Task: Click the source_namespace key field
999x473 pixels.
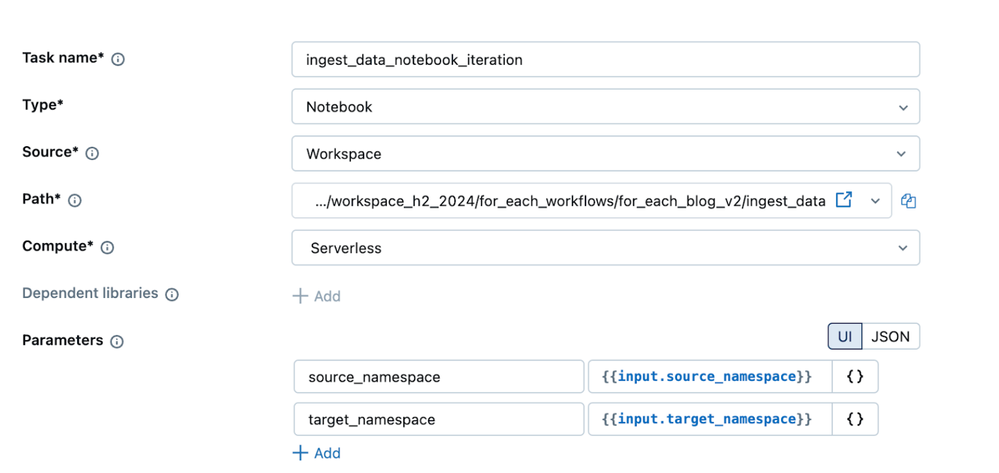Action: point(438,377)
